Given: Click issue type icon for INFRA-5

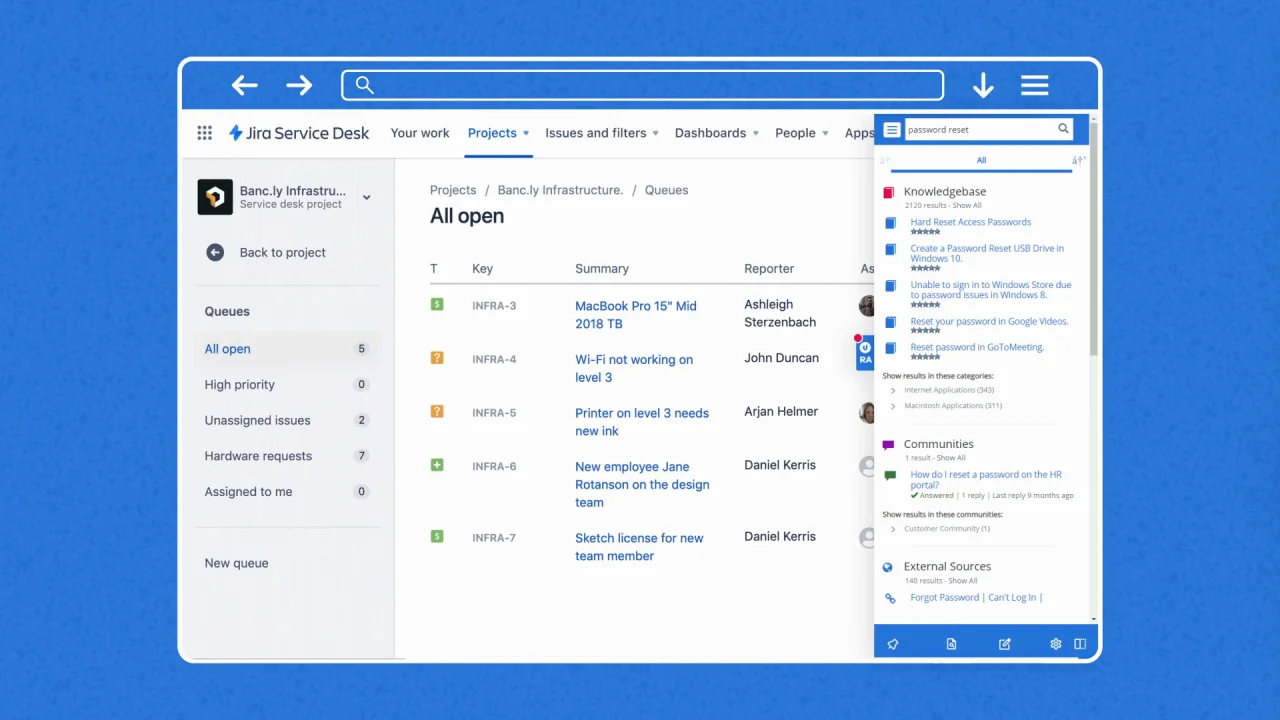Looking at the screenshot, I should 437,411.
